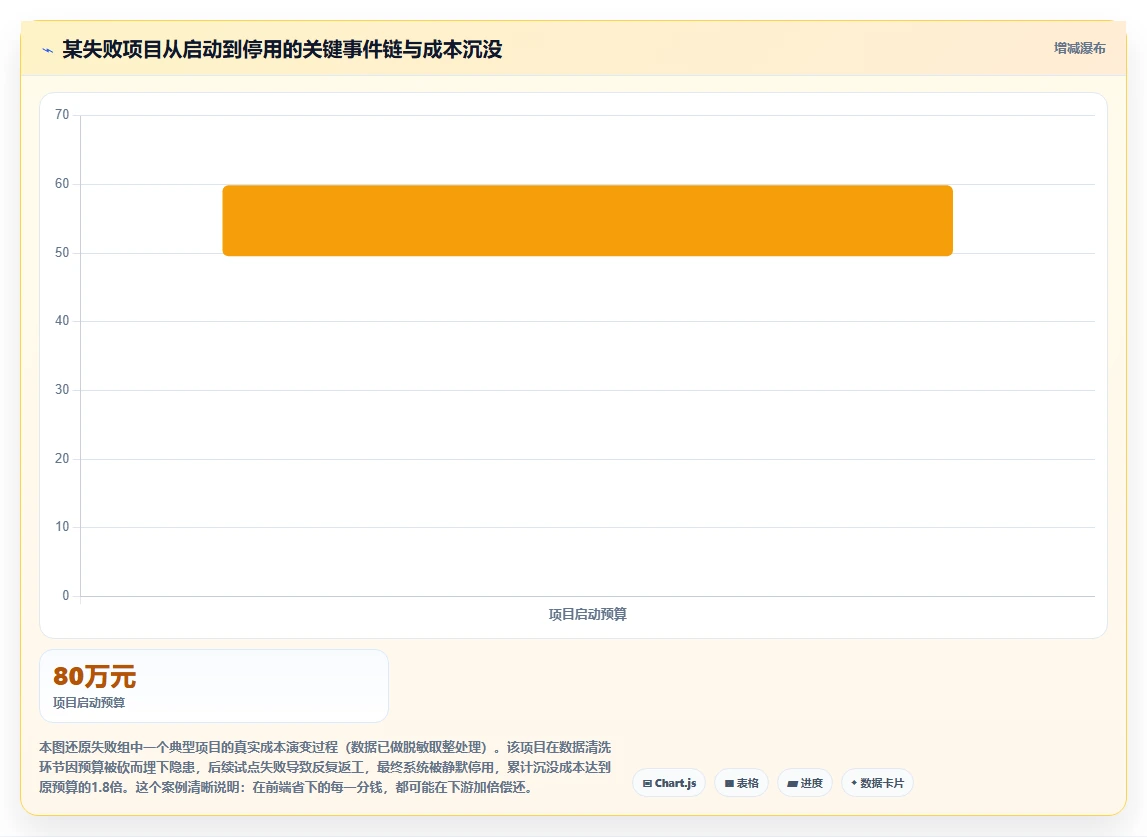The height and width of the screenshot is (837, 1147).
Task: Click the y-axis tick label 30
Action: [x=62, y=389]
